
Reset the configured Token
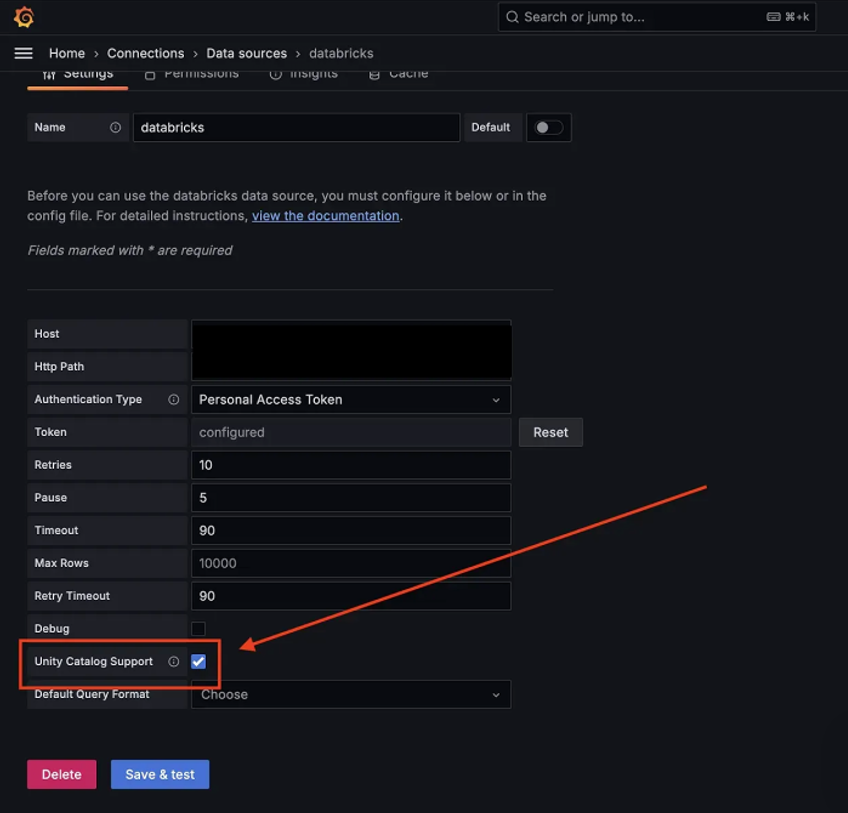point(550,432)
